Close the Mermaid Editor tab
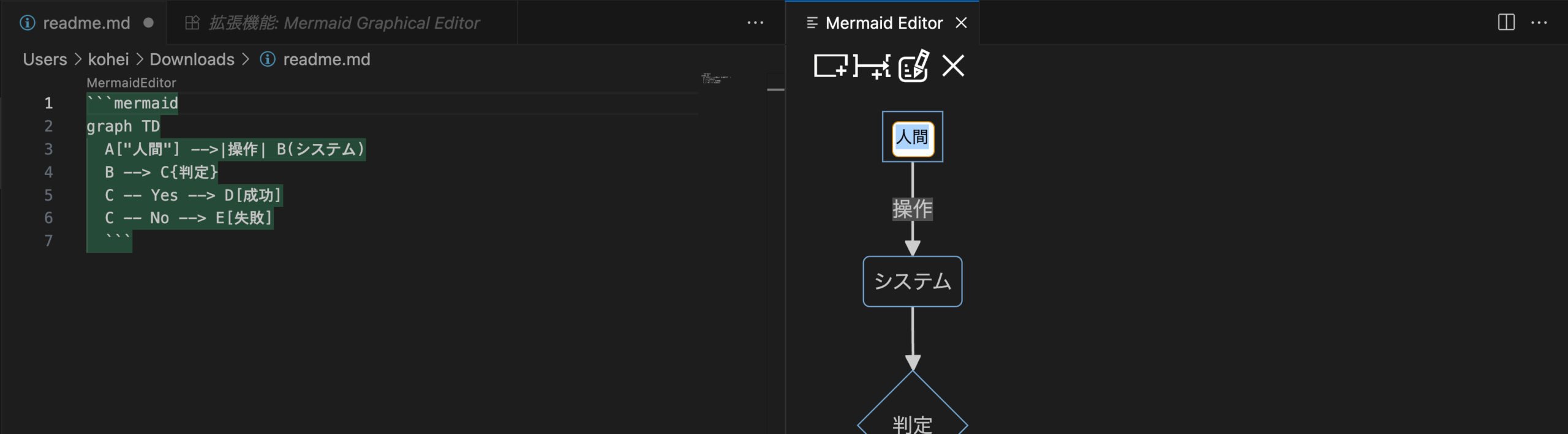1568x434 pixels. 962,23
